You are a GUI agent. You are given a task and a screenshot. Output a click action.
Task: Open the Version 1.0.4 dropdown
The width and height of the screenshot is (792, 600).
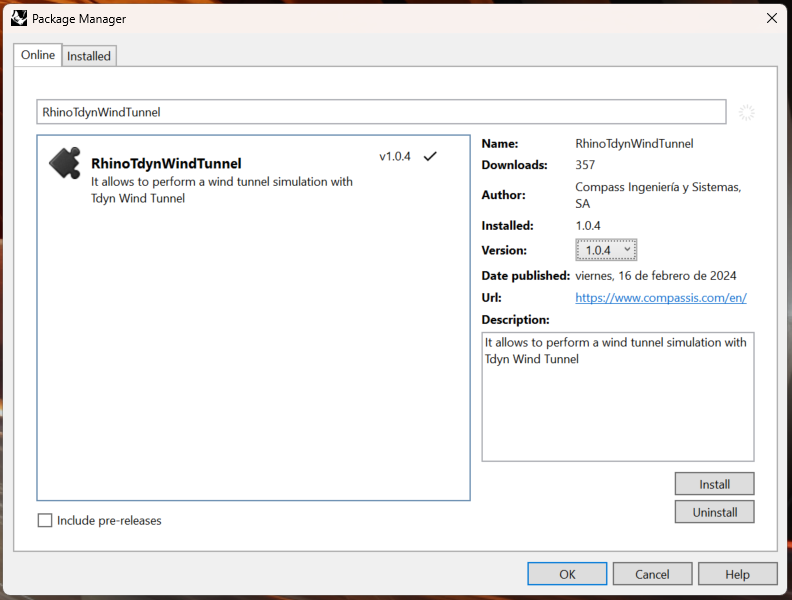[606, 250]
